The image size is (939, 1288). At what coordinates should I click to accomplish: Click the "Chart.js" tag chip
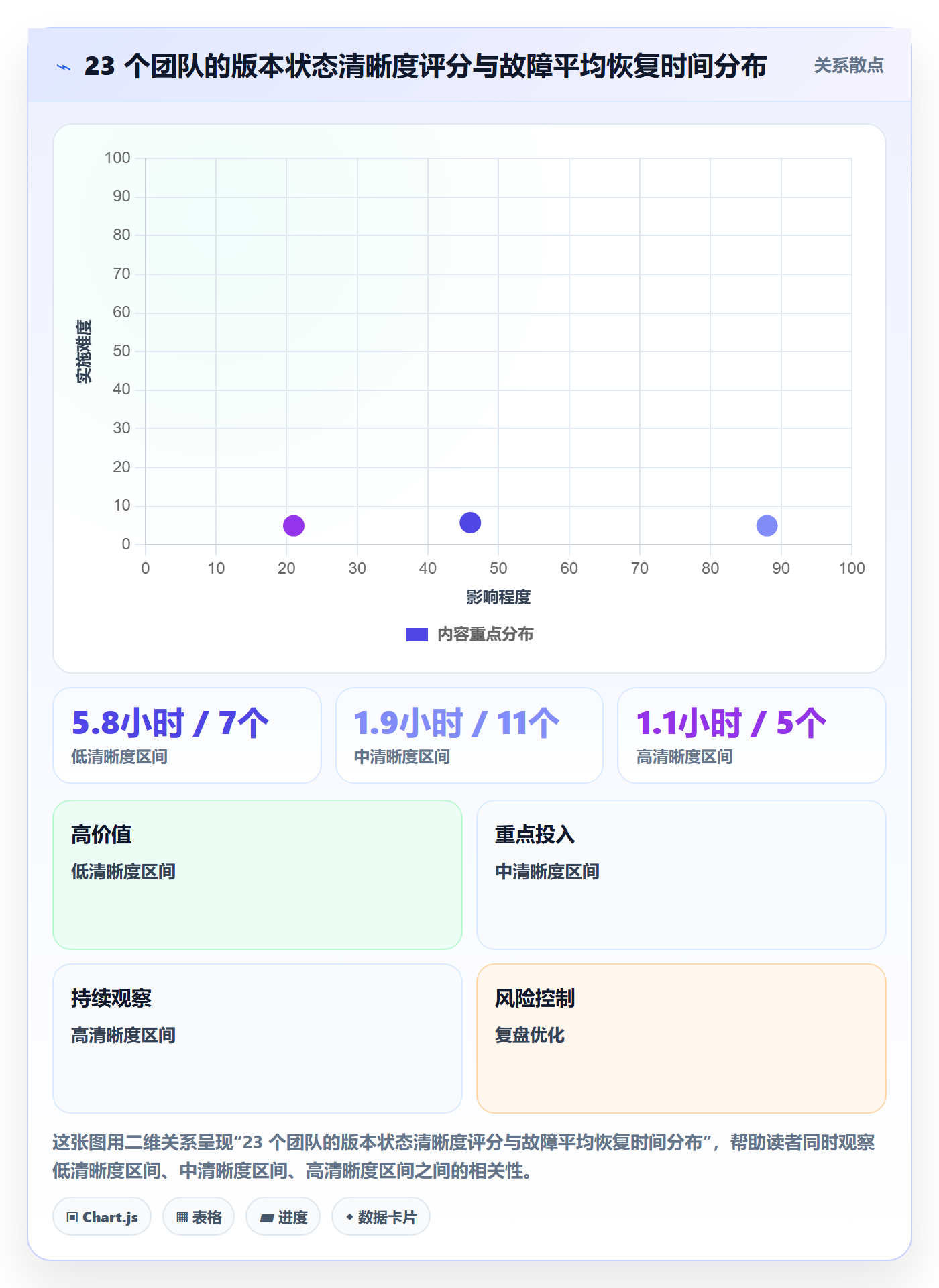(102, 1217)
